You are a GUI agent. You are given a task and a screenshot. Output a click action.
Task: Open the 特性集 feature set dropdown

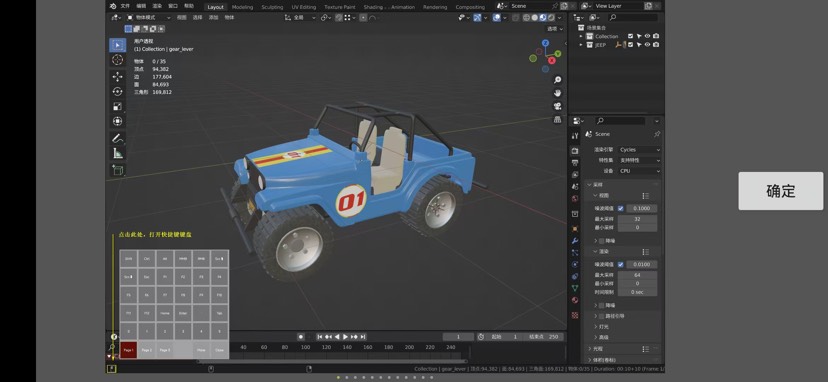click(x=639, y=160)
